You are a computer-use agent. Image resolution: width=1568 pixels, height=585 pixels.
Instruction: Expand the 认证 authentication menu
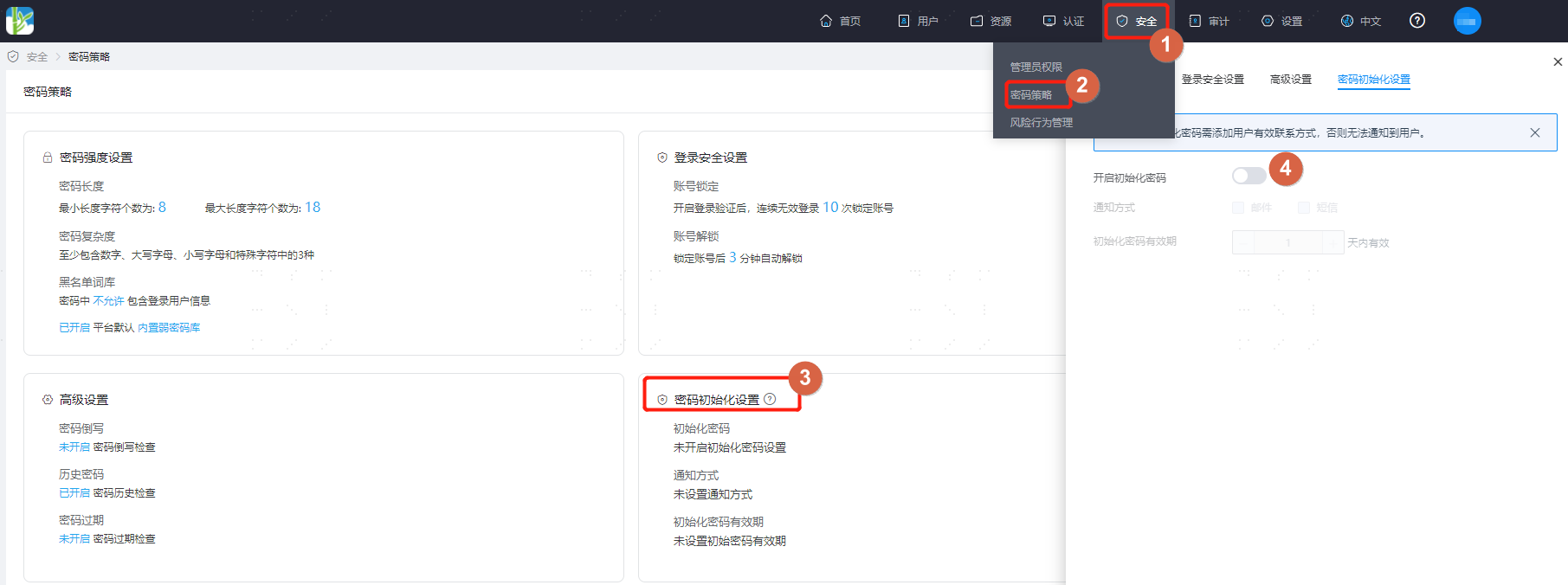[x=1063, y=21]
